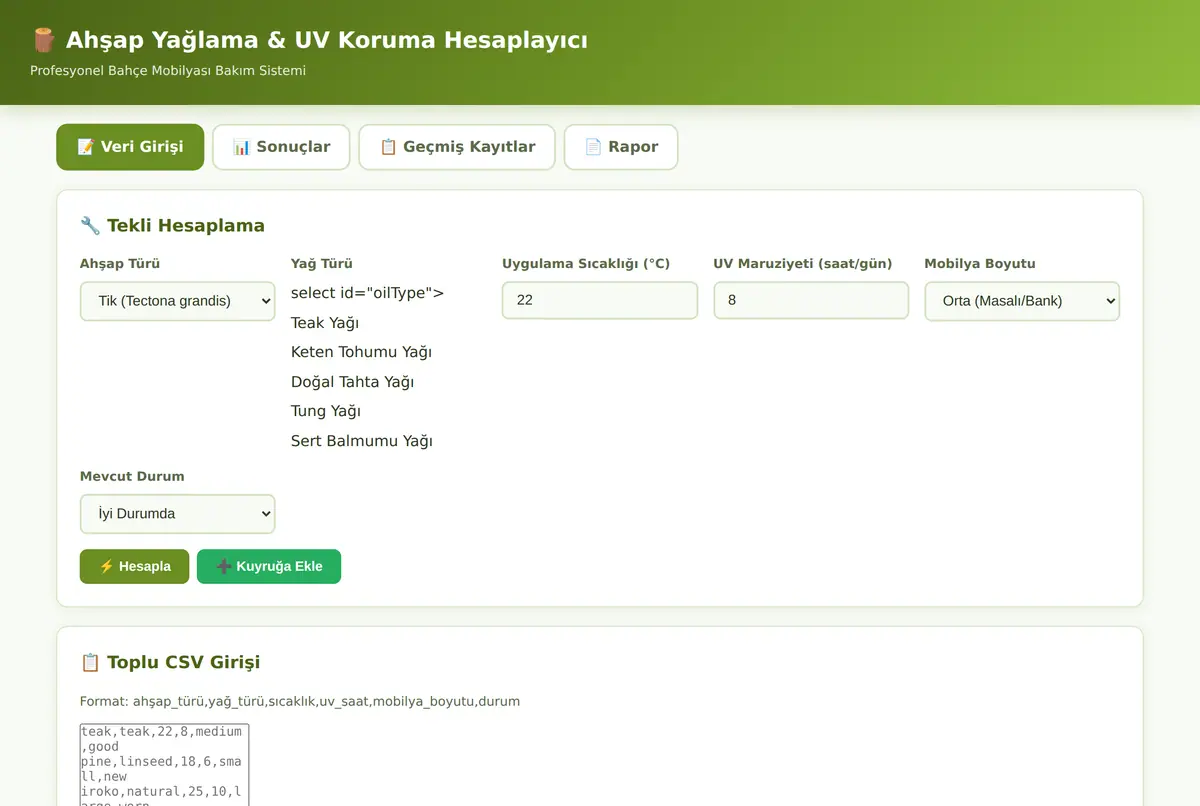
Task: Click the Keten Tohumu Yağı text
Action: point(361,352)
